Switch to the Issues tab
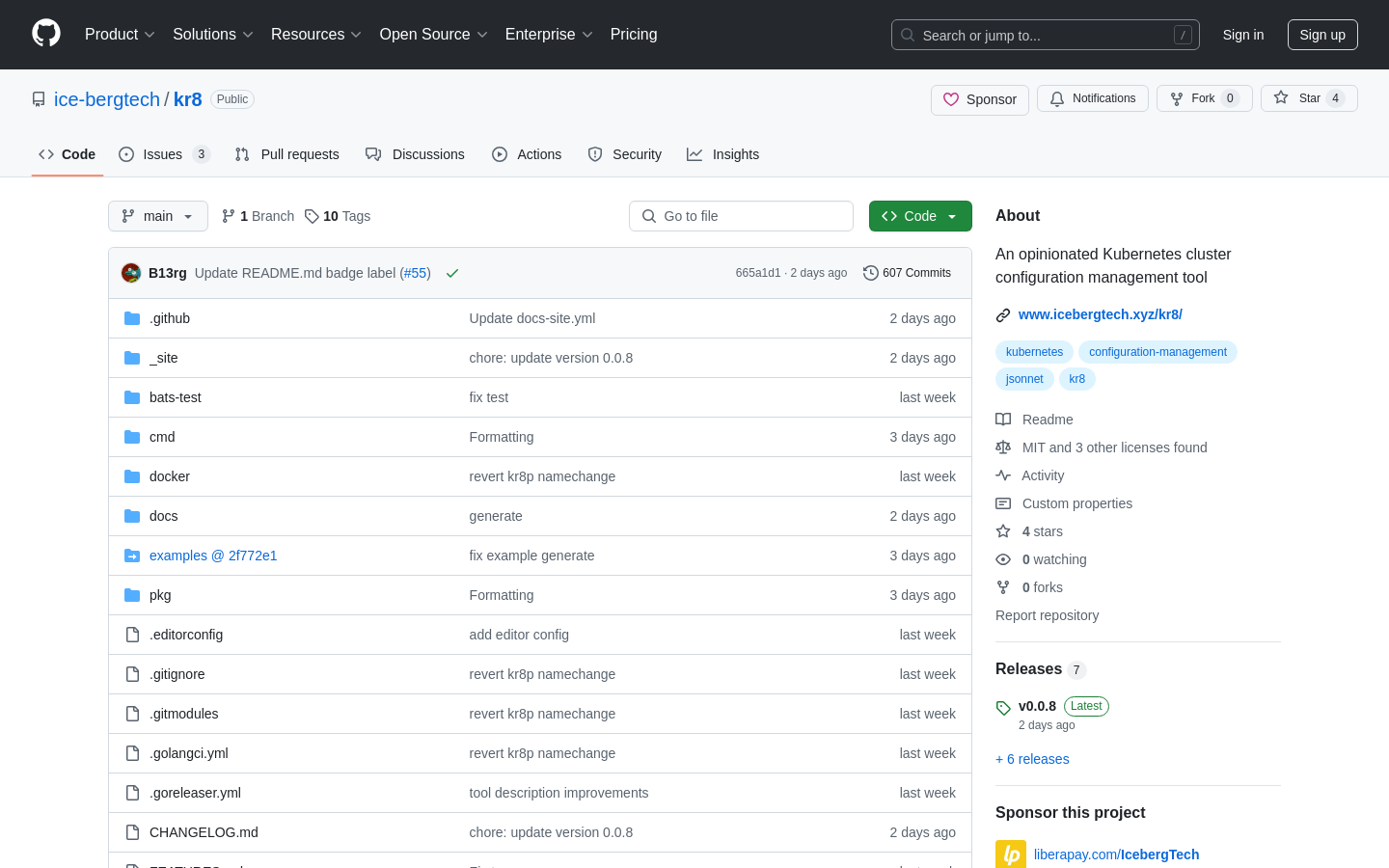The height and width of the screenshot is (868, 1389). 164,154
